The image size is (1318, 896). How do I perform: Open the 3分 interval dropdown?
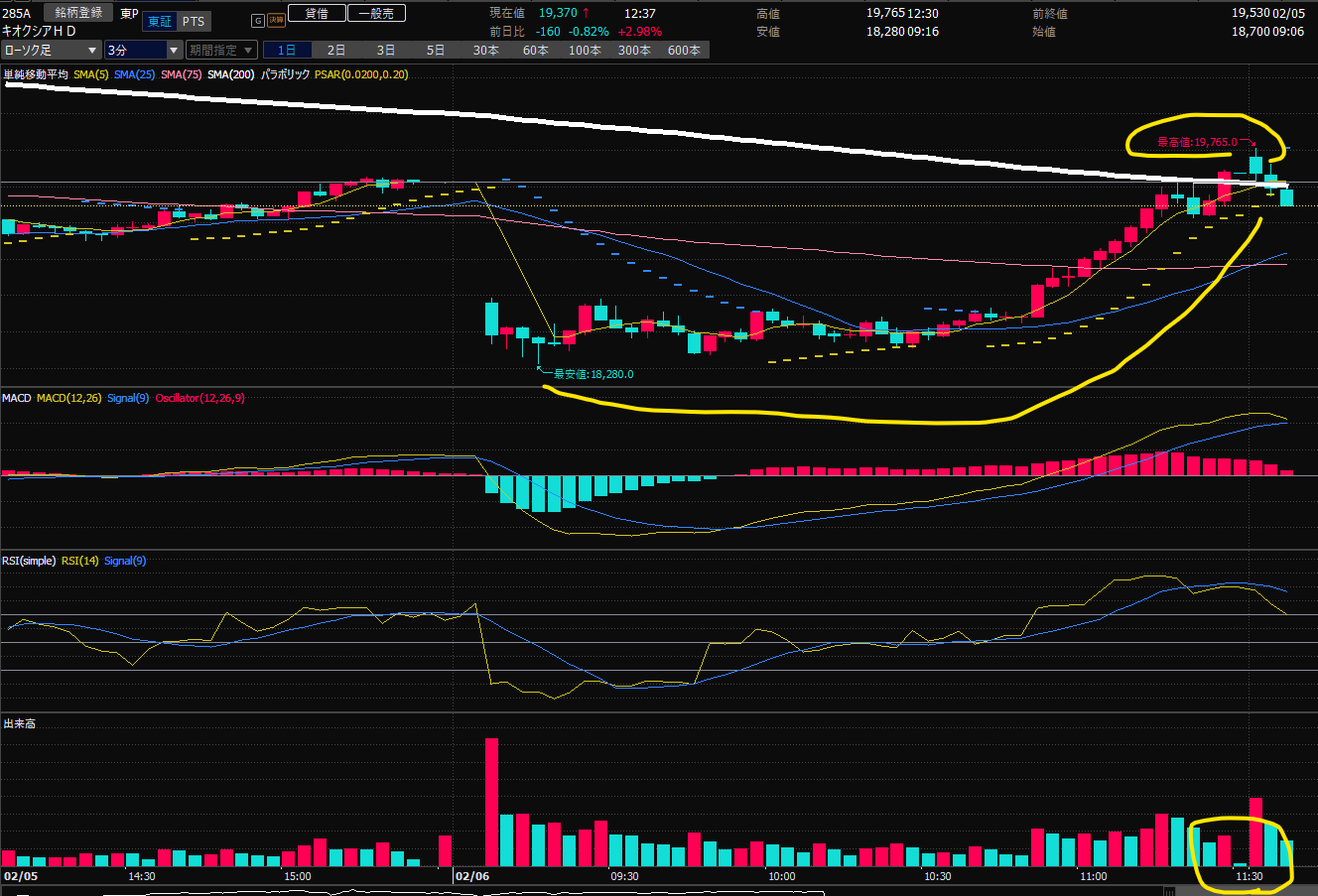click(x=143, y=50)
